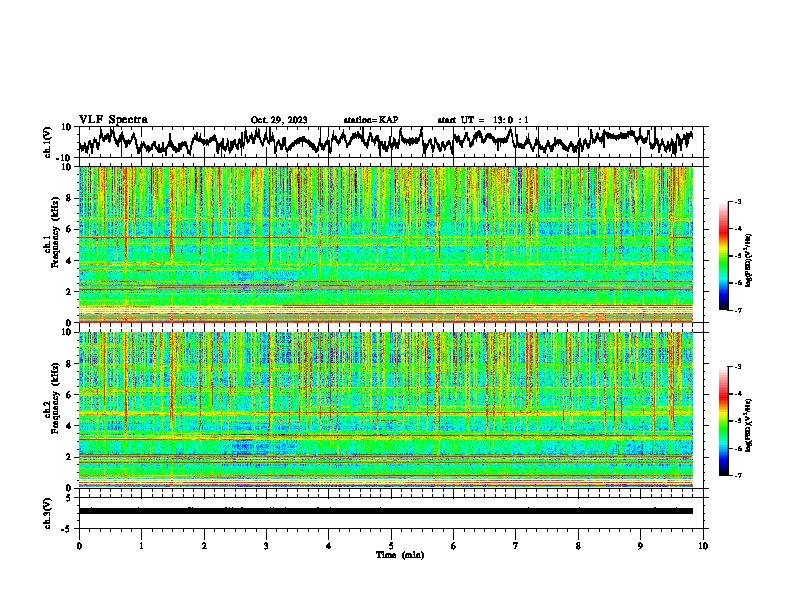The image size is (792, 612).
Task: Click the "VLF Spectra" plot title
Action: [113, 120]
